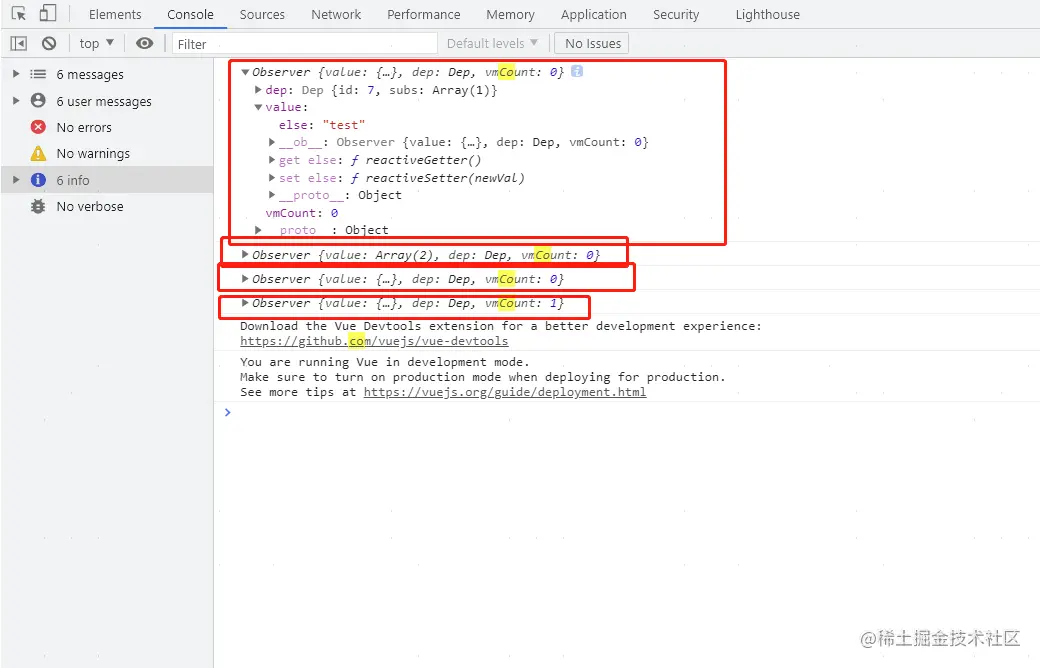The image size is (1040, 668).
Task: Expand the dep: Dep {id: 7} property
Action: 259,90
